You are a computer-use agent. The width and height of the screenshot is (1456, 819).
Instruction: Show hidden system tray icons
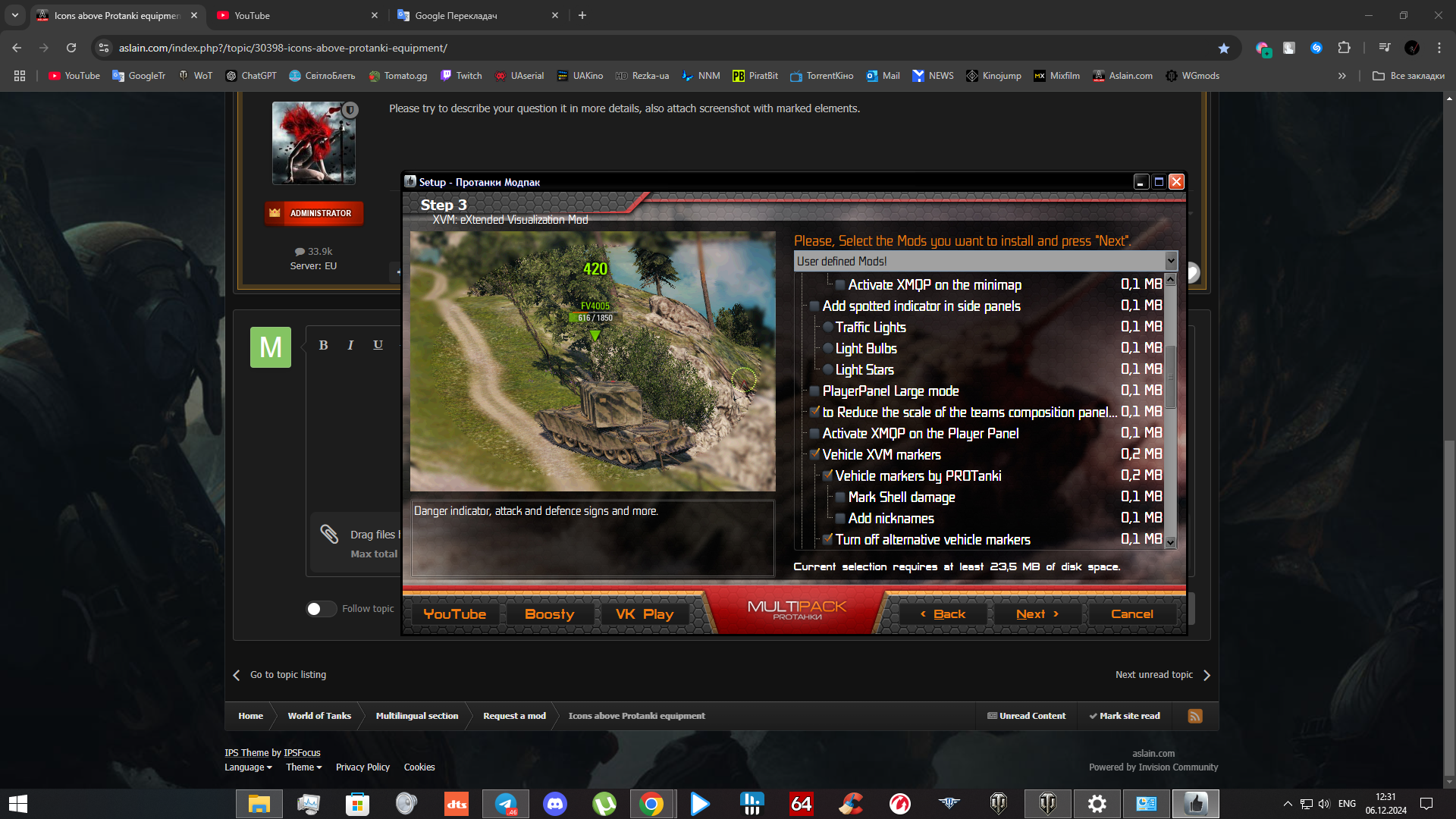point(1287,804)
